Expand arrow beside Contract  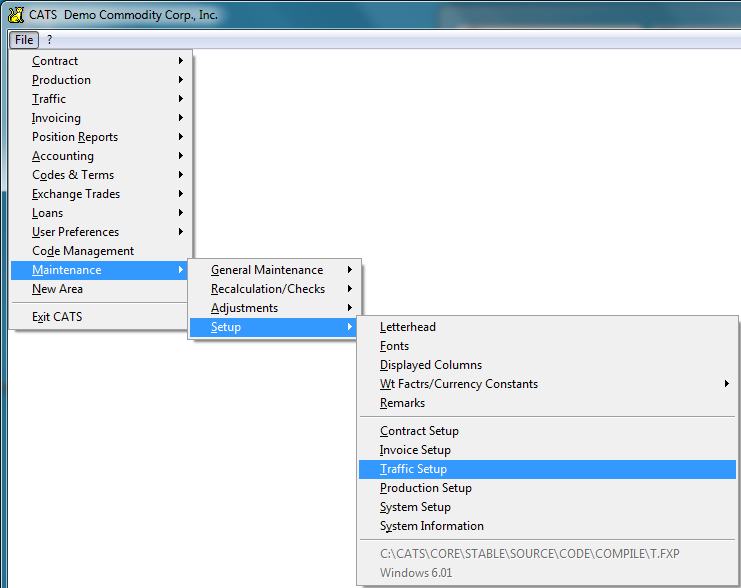[x=181, y=61]
